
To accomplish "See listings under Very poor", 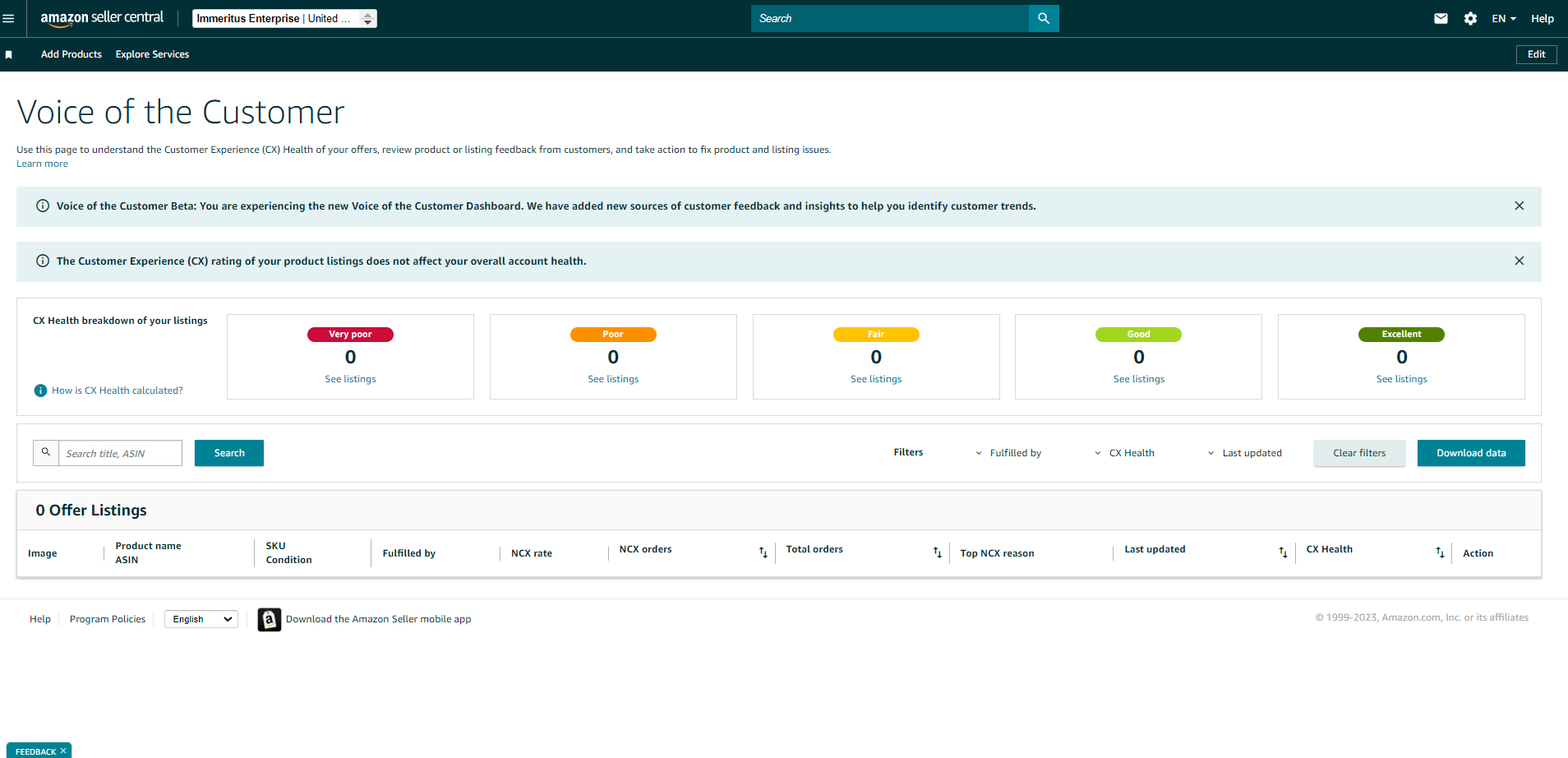I will [350, 379].
